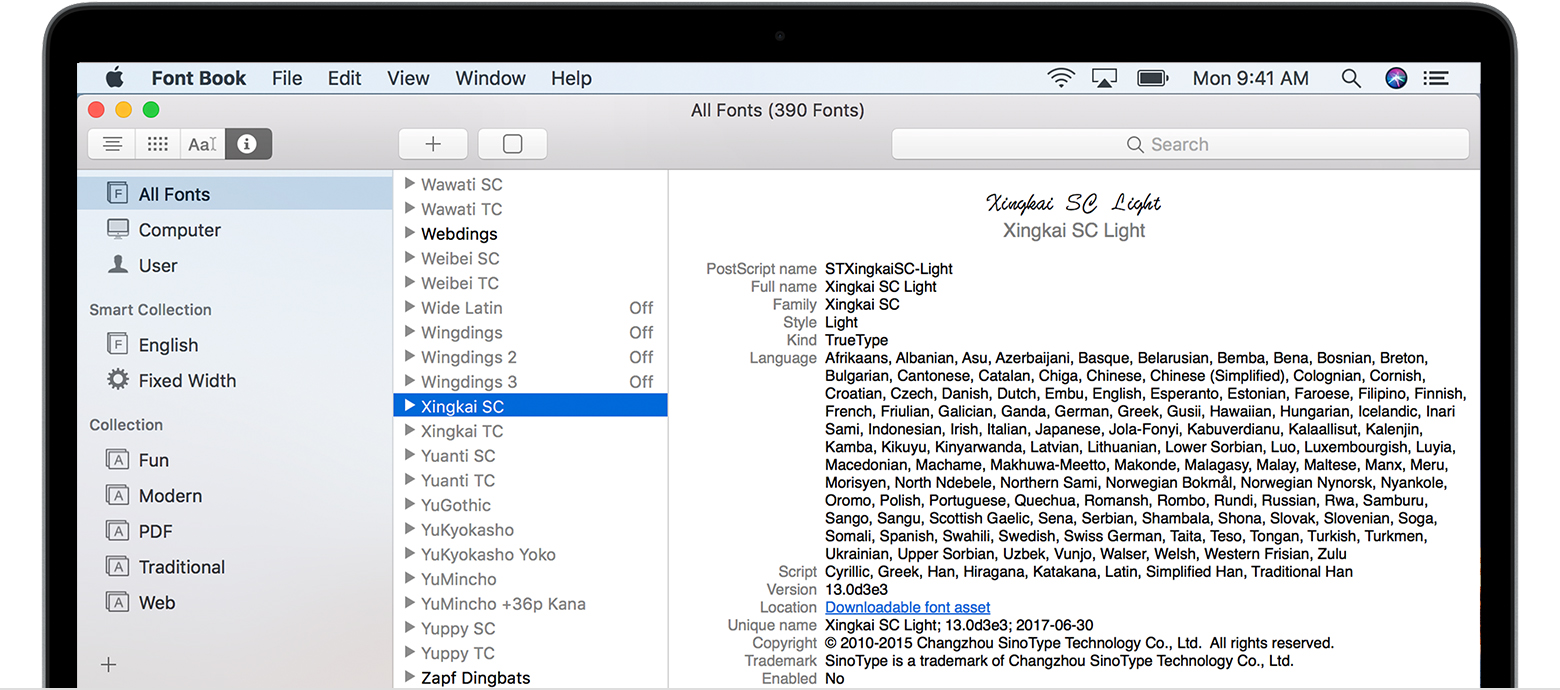Click the AirPlay mirroring icon
The width and height of the screenshot is (1560, 690).
click(x=1105, y=77)
